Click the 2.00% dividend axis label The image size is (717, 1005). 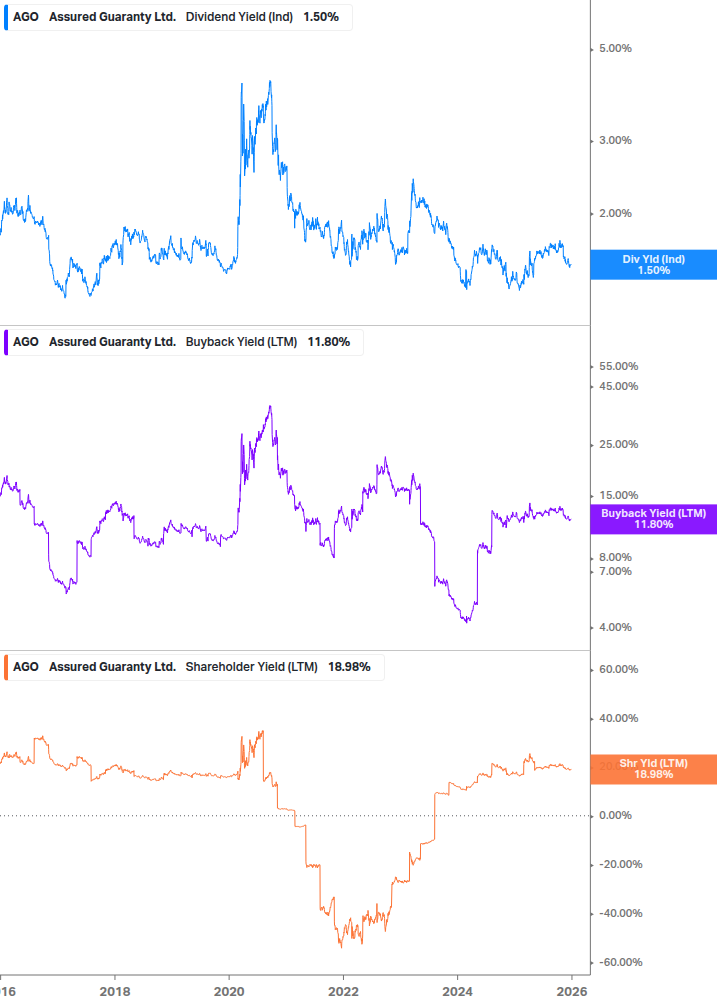(x=615, y=213)
